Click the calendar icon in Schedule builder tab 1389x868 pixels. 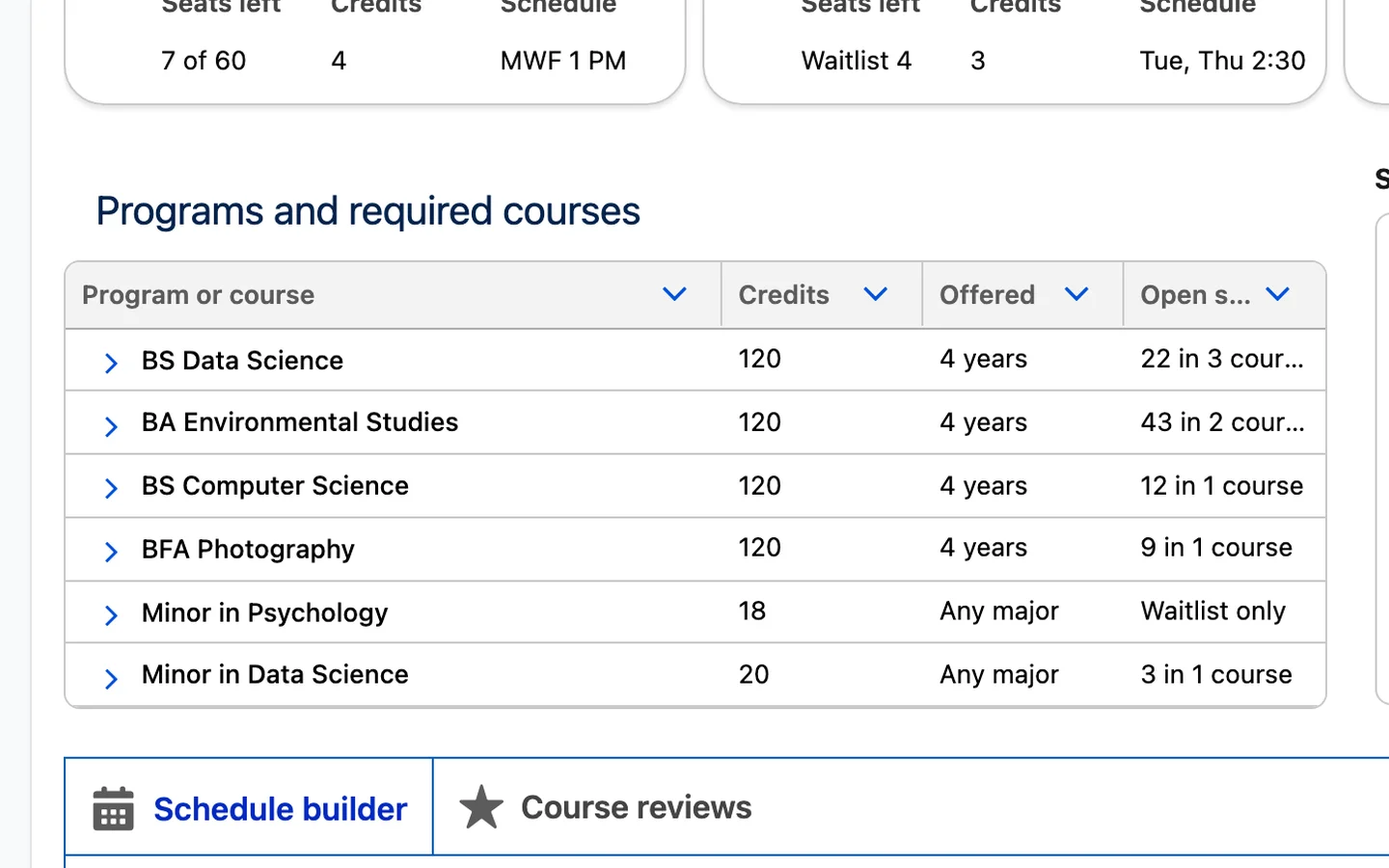(113, 808)
